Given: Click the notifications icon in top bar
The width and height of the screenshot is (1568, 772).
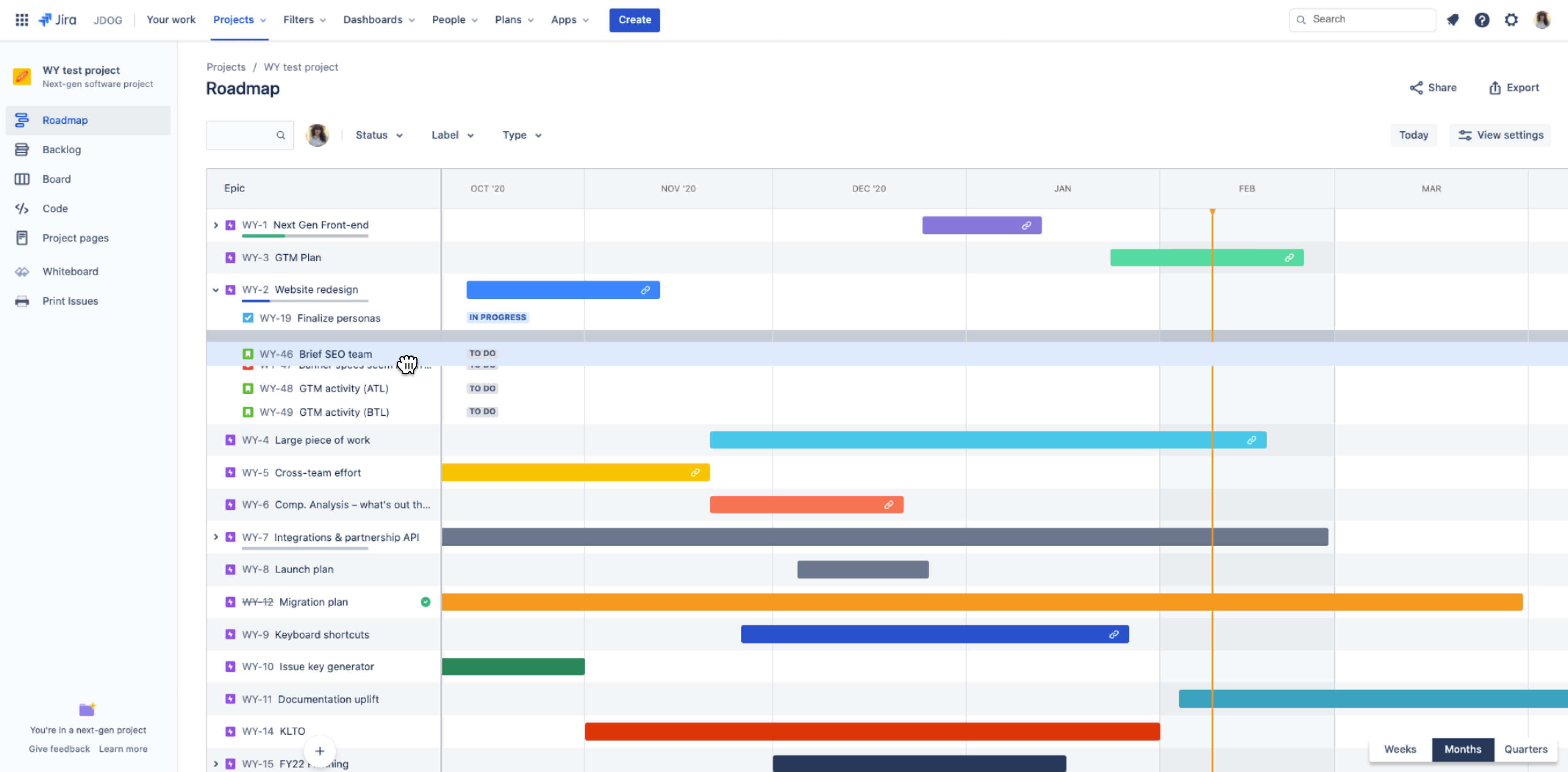Looking at the screenshot, I should pyautogui.click(x=1453, y=19).
